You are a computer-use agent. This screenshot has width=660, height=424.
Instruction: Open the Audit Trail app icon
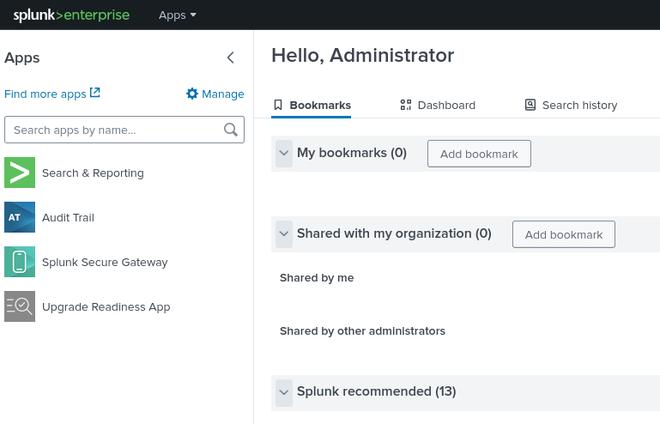pyautogui.click(x=20, y=217)
